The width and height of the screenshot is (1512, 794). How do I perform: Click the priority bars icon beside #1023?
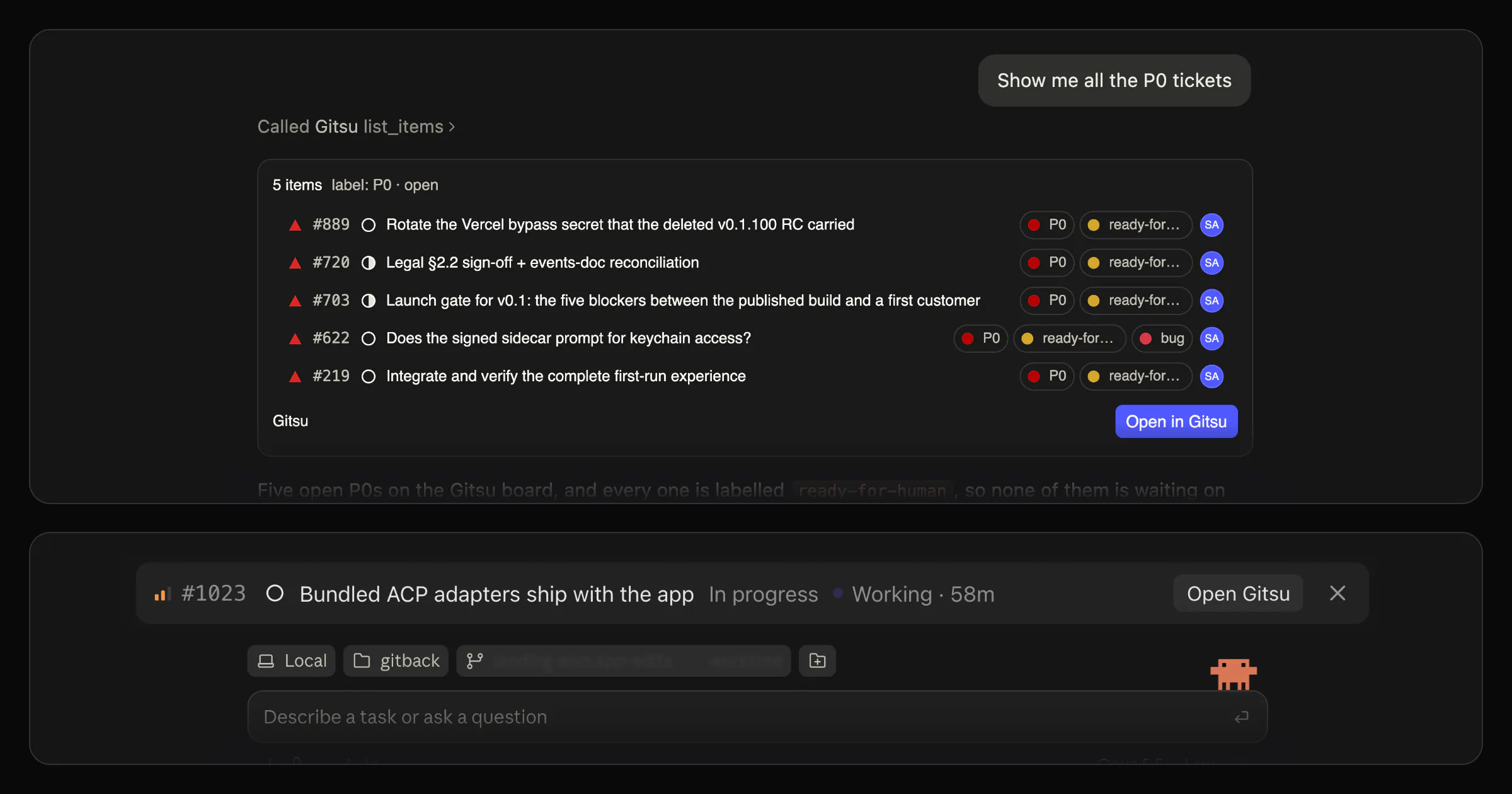163,594
